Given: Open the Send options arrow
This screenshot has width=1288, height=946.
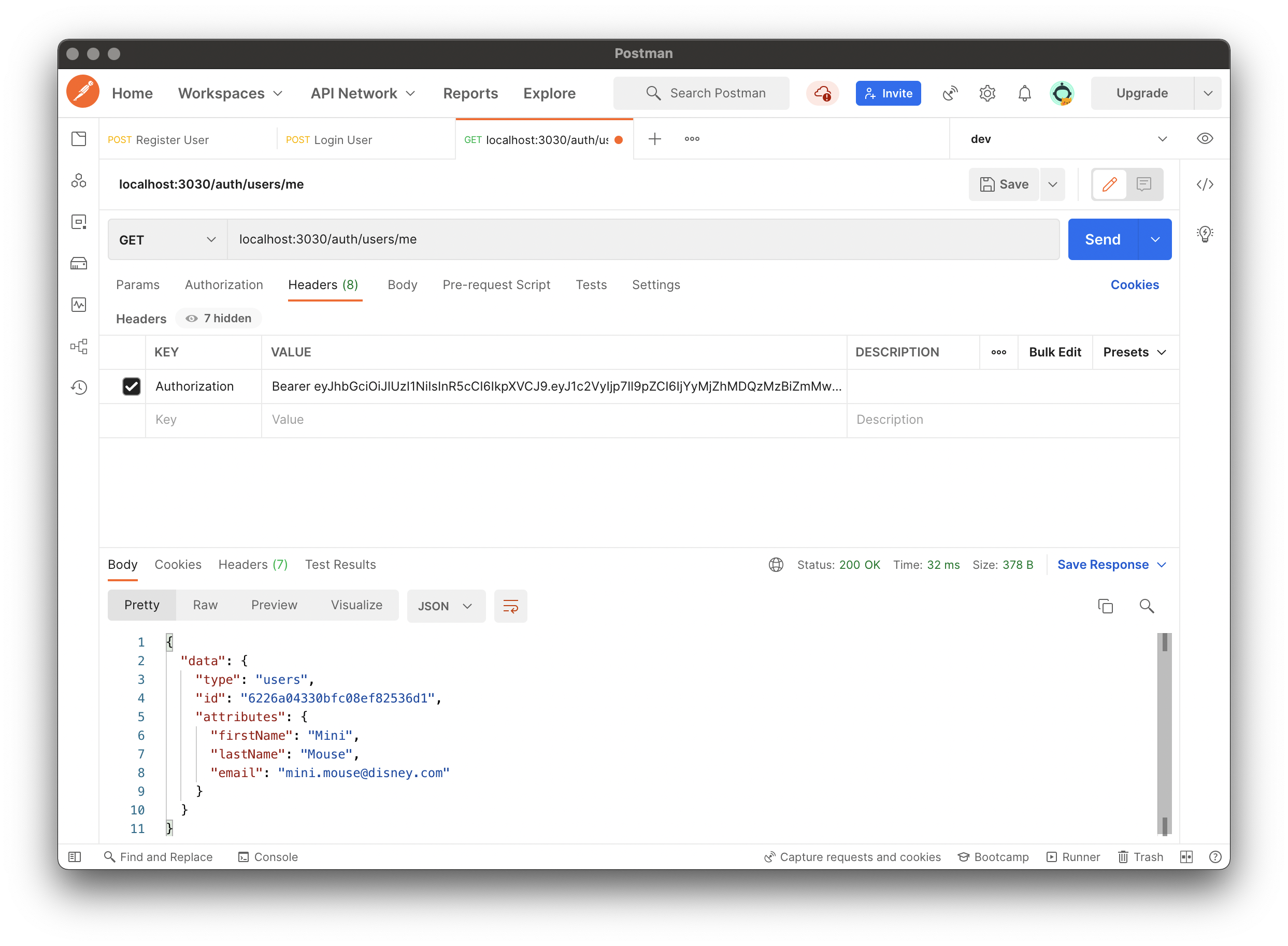Looking at the screenshot, I should (1154, 239).
